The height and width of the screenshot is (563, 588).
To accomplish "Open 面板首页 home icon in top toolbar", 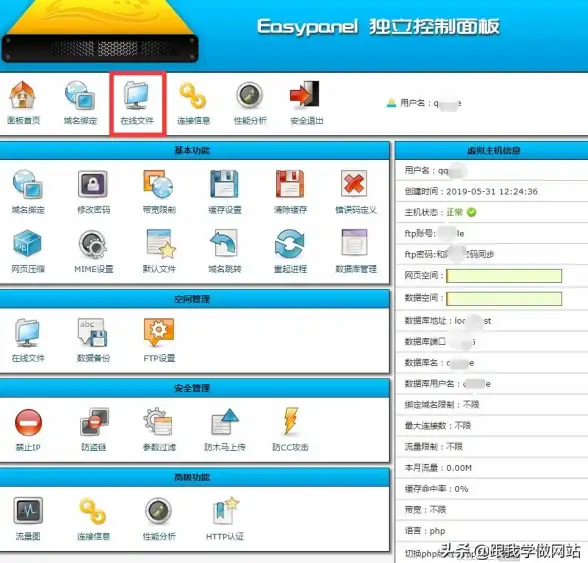I will (23, 95).
